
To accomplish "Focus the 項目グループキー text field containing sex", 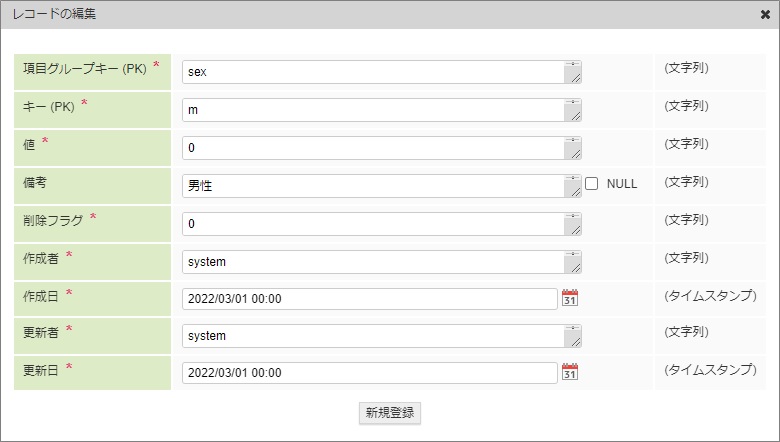I will coord(372,72).
